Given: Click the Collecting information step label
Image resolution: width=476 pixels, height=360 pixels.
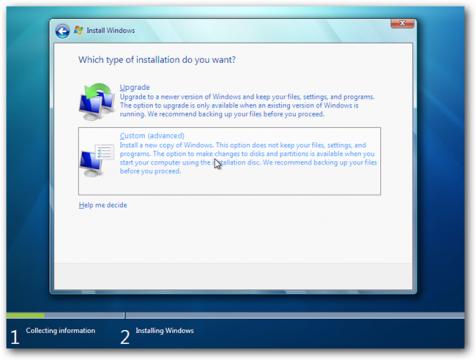Looking at the screenshot, I should click(61, 331).
